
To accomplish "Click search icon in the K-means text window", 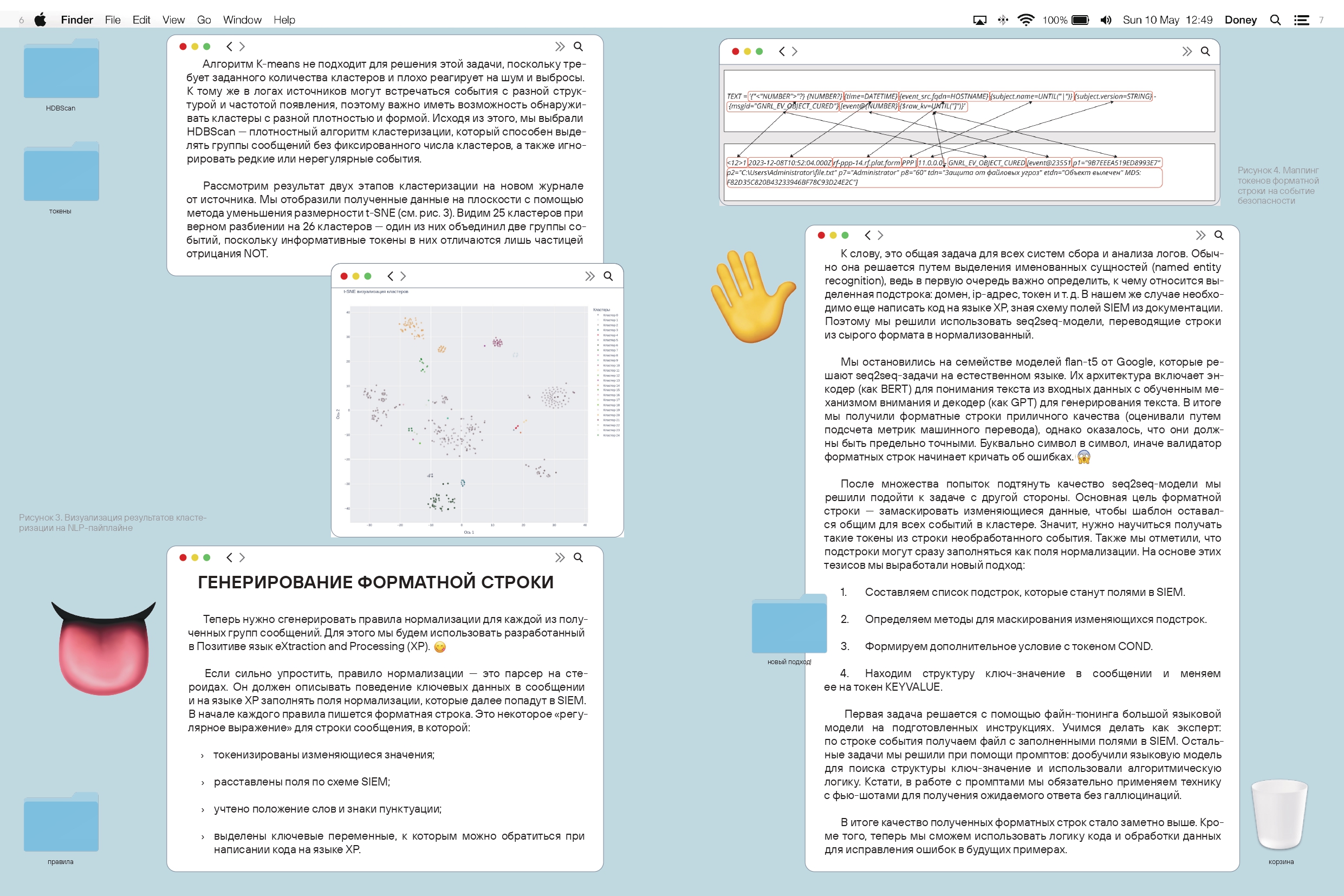I will pos(579,46).
